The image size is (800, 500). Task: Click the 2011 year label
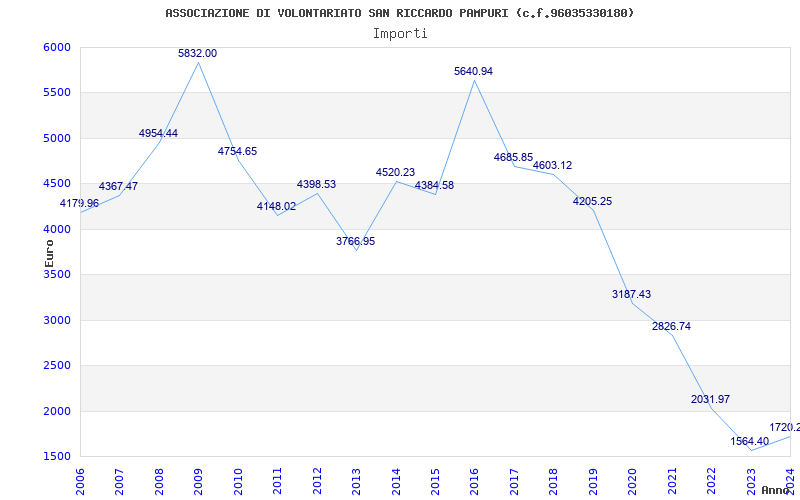[x=277, y=481]
